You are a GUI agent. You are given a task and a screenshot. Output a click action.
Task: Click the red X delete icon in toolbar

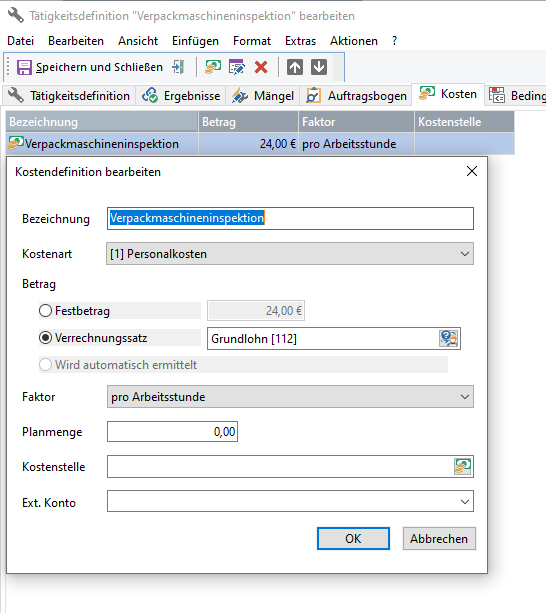[261, 67]
